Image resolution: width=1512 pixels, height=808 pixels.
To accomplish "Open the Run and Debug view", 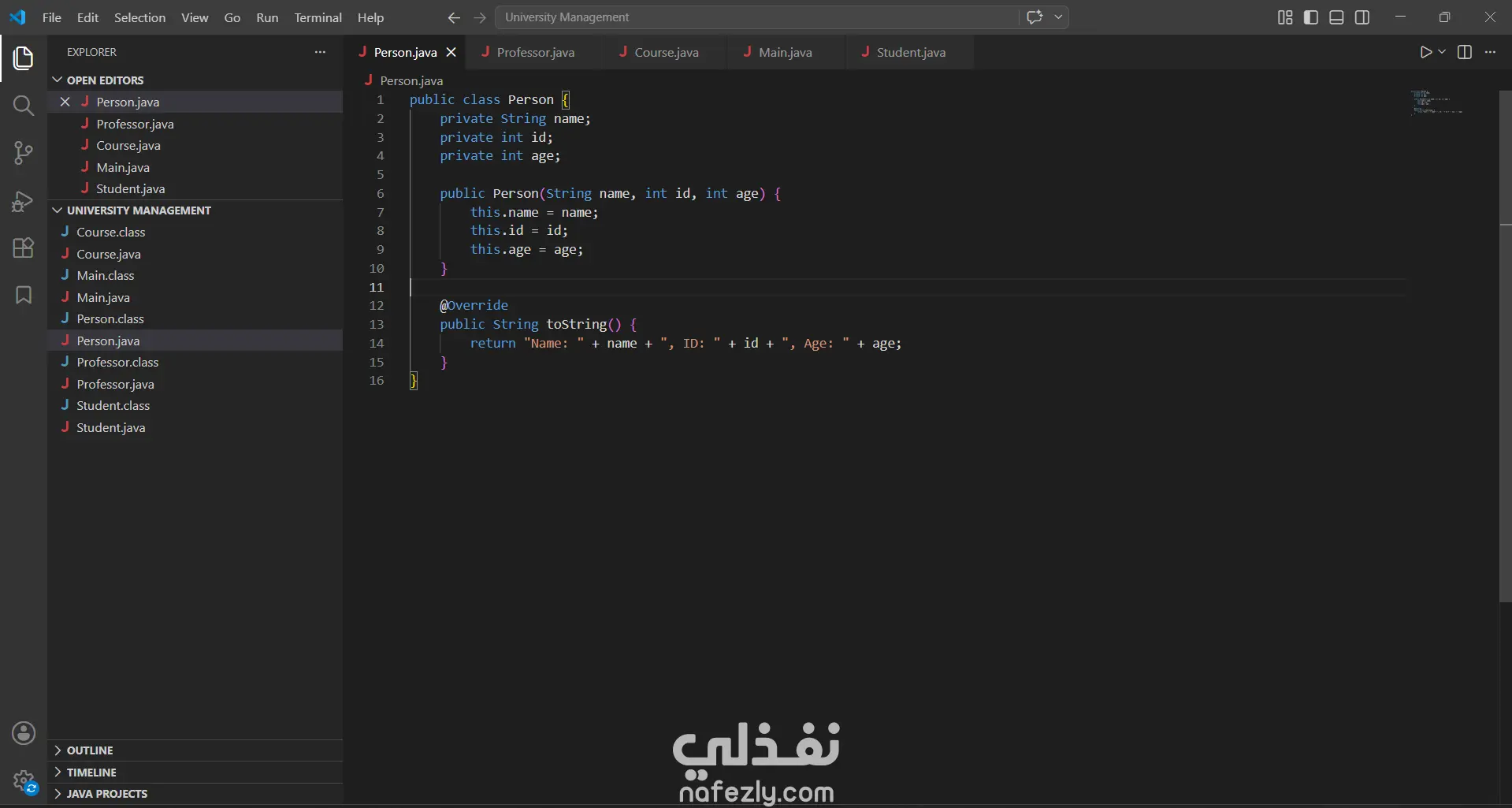I will 24,202.
